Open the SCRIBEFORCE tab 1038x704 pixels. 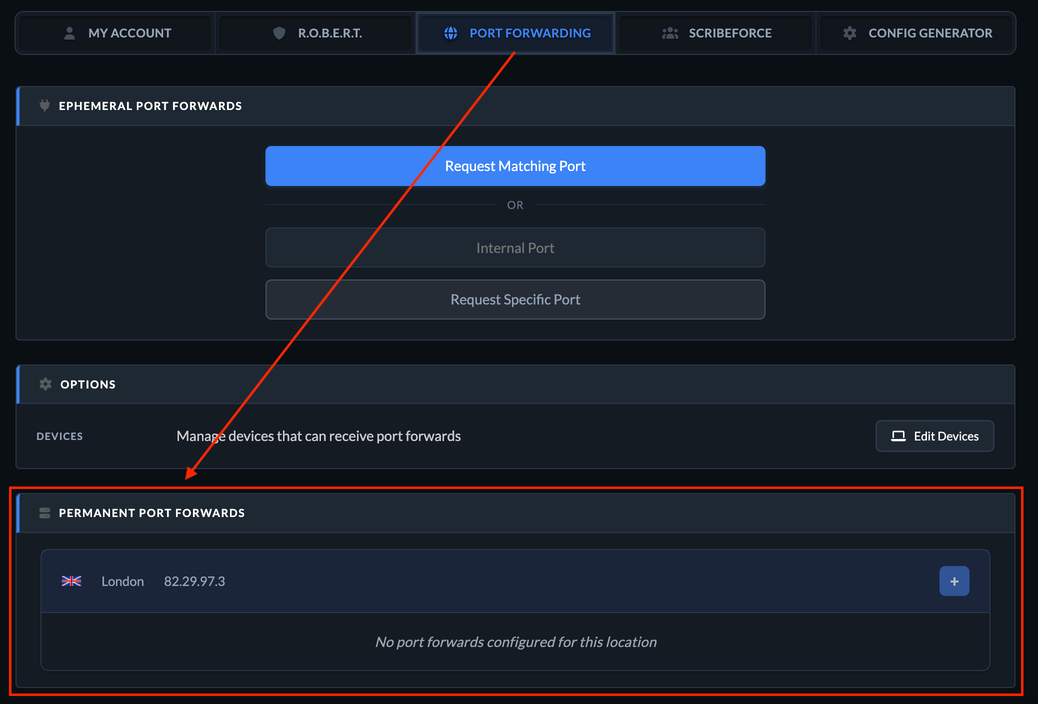[x=715, y=32]
